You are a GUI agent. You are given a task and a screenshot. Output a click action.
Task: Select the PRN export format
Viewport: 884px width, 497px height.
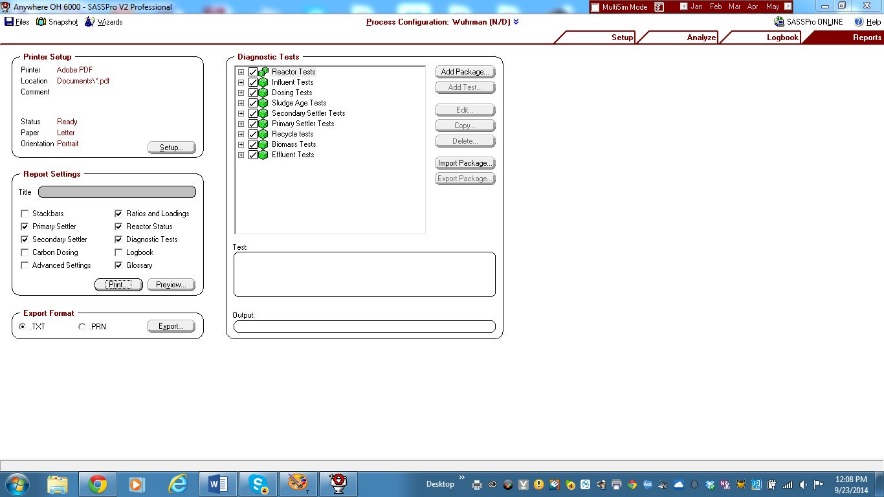click(82, 327)
